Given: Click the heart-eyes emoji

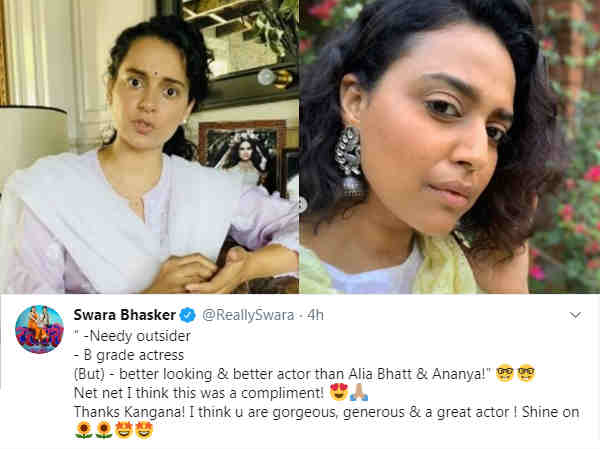Looking at the screenshot, I should click(339, 392).
